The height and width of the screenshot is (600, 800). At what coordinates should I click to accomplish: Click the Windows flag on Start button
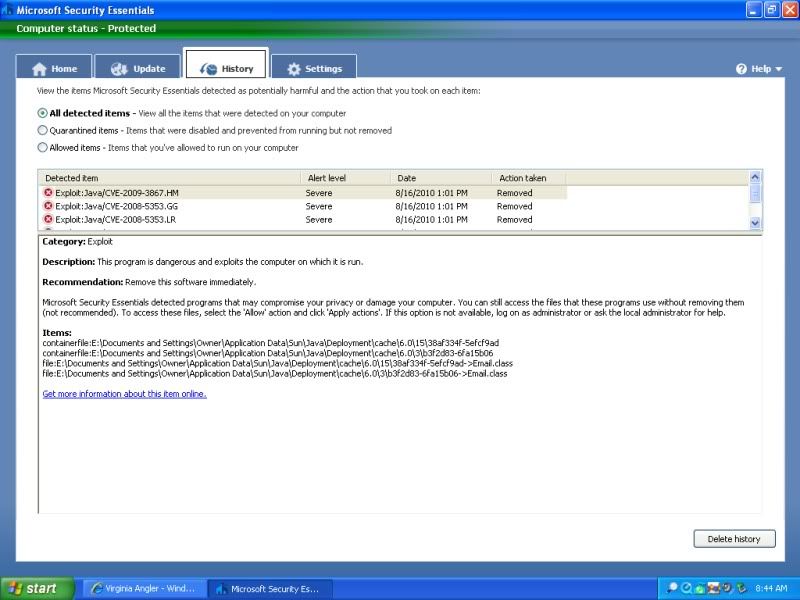pos(14,588)
